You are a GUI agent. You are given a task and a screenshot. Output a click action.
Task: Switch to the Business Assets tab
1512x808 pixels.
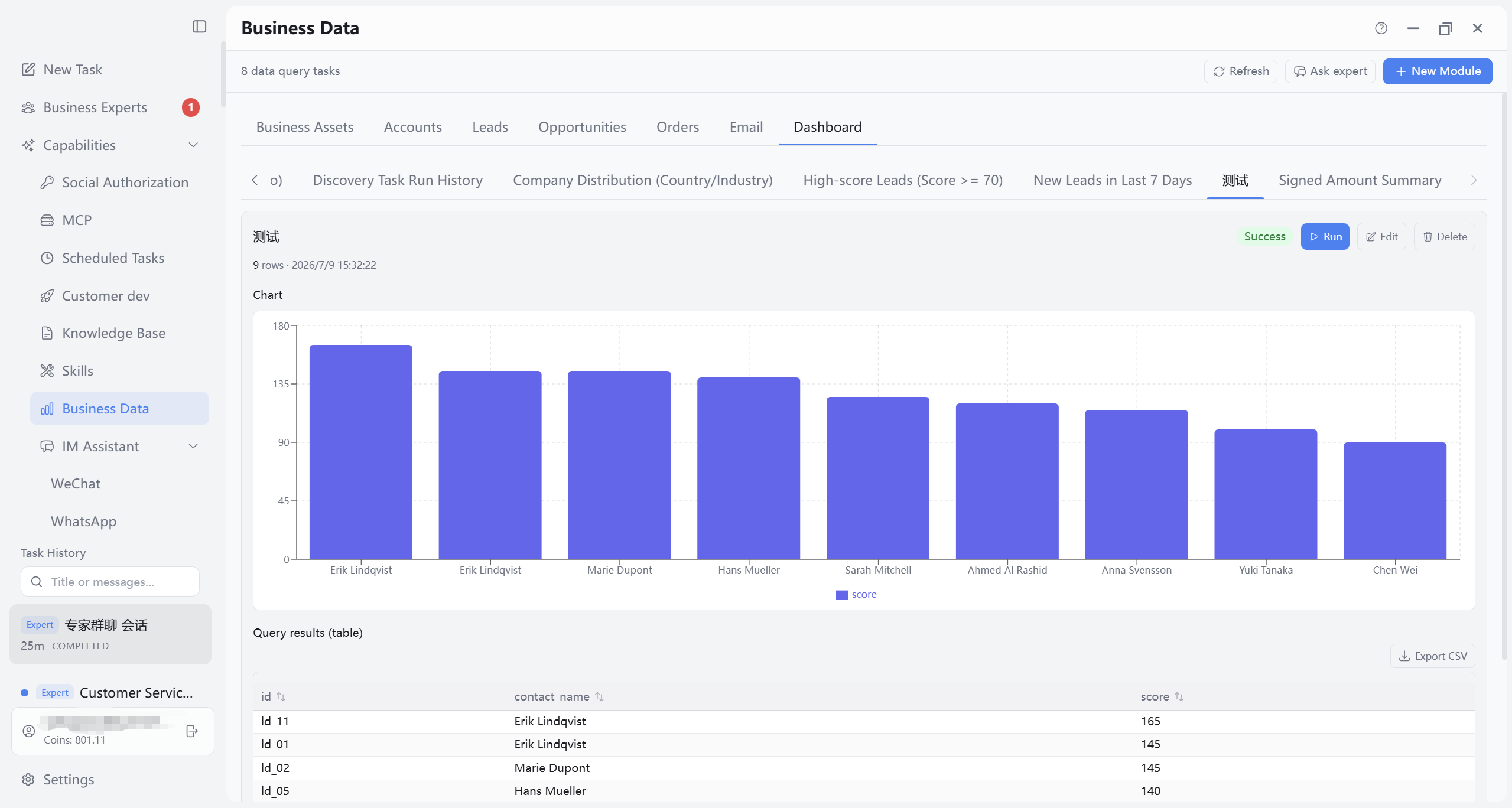coord(305,127)
